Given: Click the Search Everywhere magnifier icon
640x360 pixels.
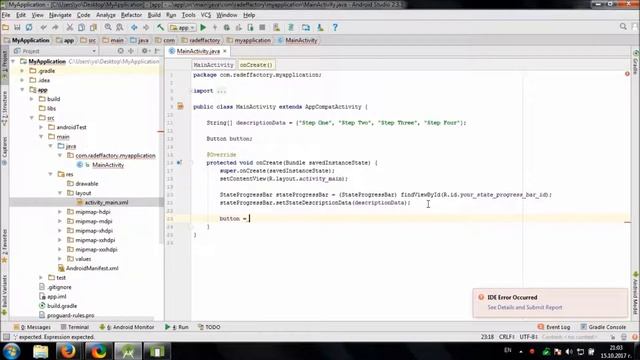Looking at the screenshot, I should [623, 27].
